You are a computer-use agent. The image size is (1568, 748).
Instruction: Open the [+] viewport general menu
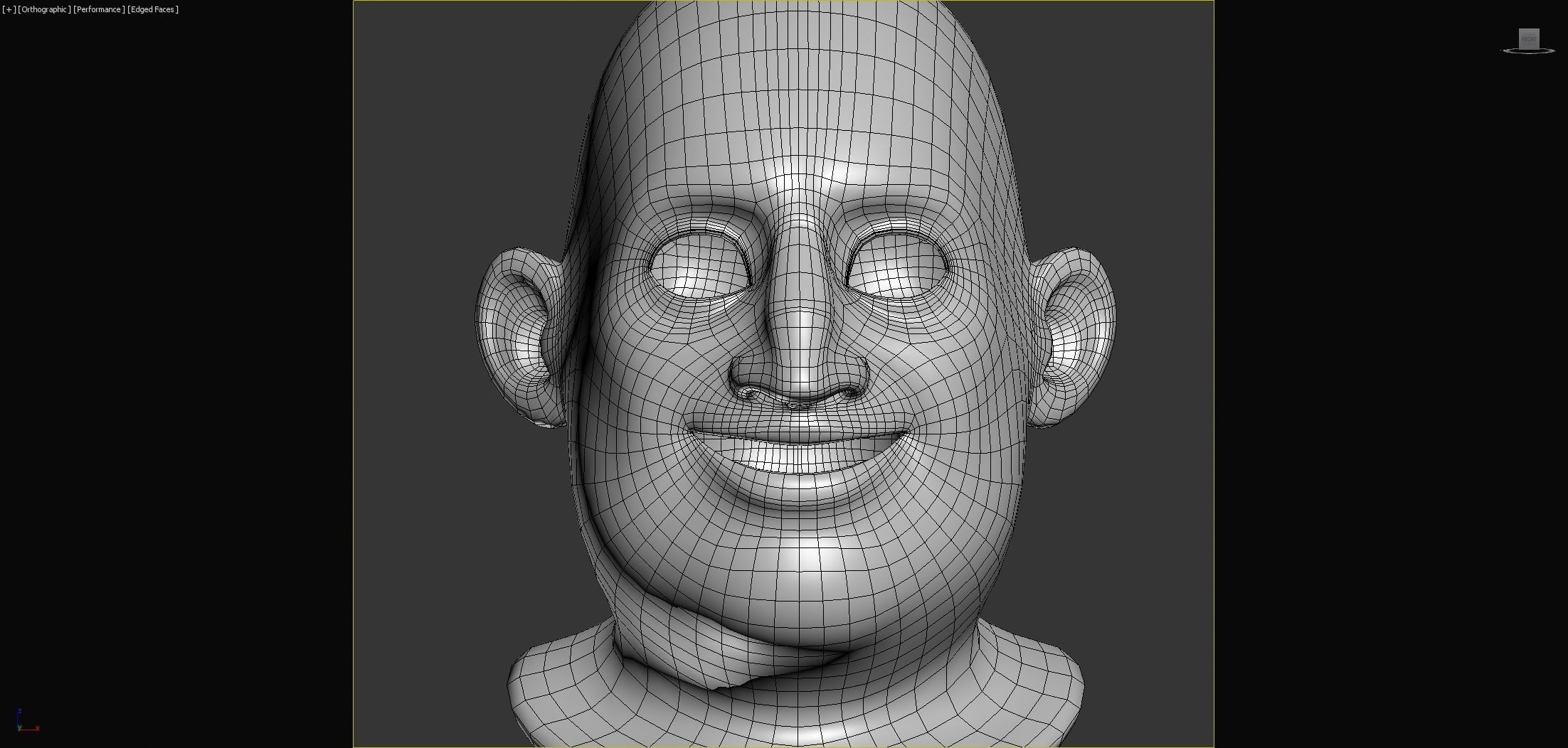[x=9, y=9]
